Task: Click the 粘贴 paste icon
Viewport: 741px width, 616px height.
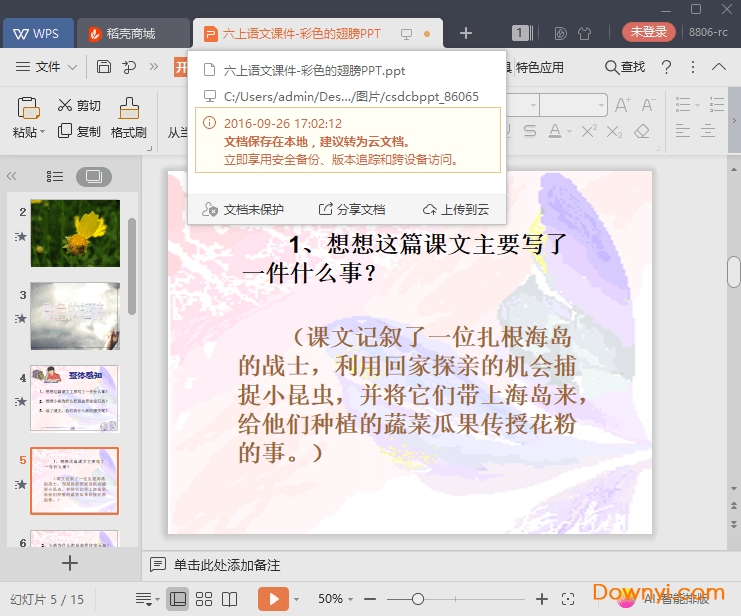Action: coord(28,107)
